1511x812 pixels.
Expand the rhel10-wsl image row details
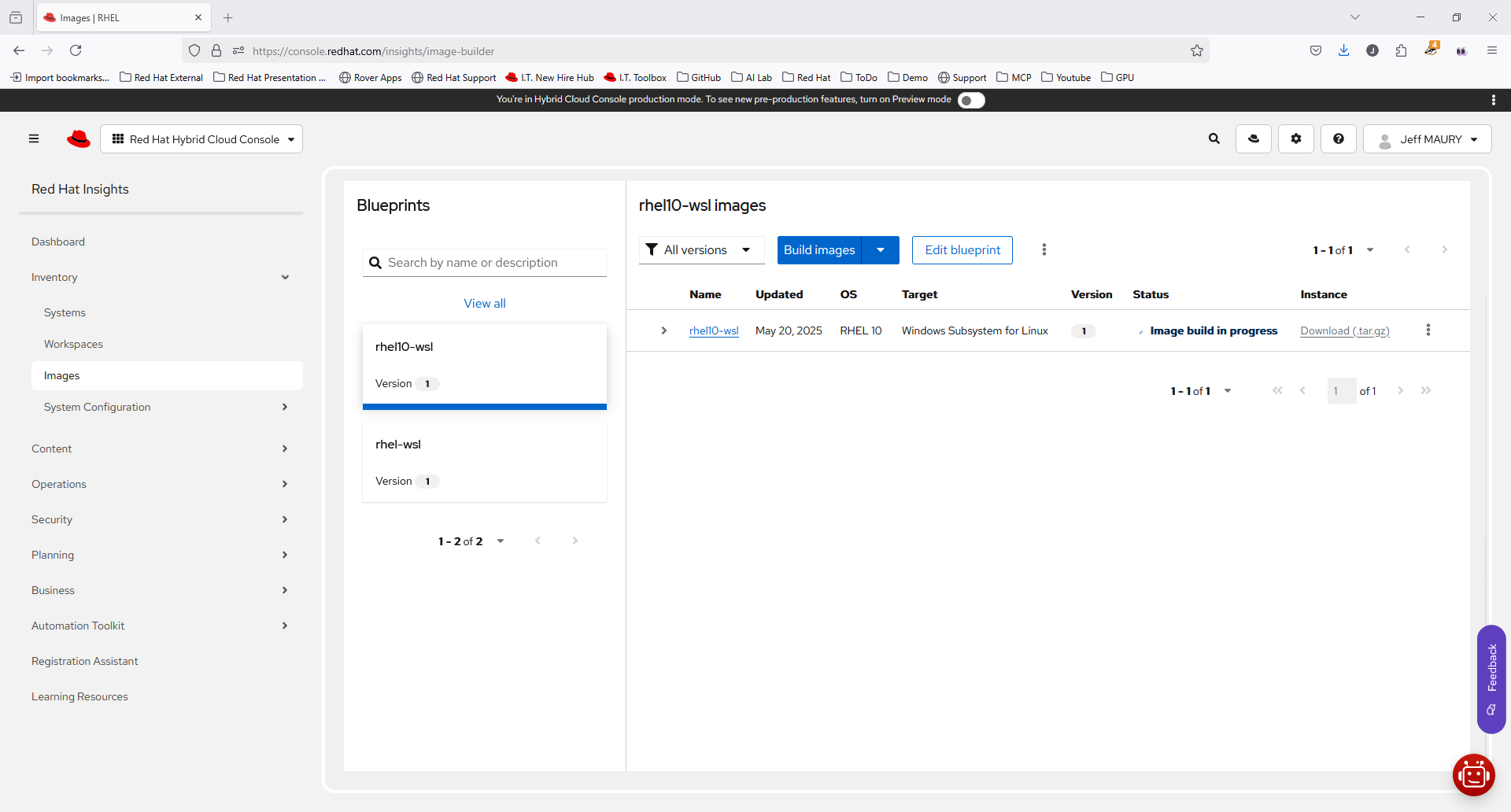click(x=663, y=330)
